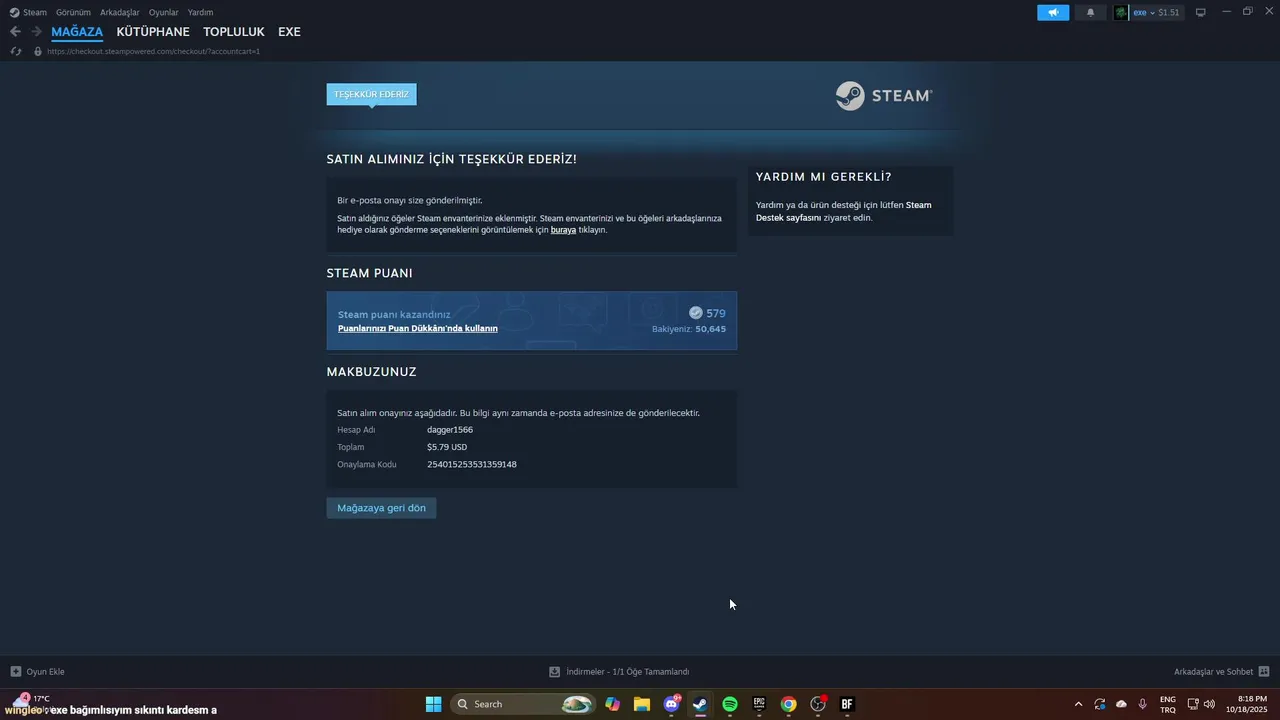This screenshot has width=1280, height=720.
Task: Click points balance 50,645
Action: point(711,329)
